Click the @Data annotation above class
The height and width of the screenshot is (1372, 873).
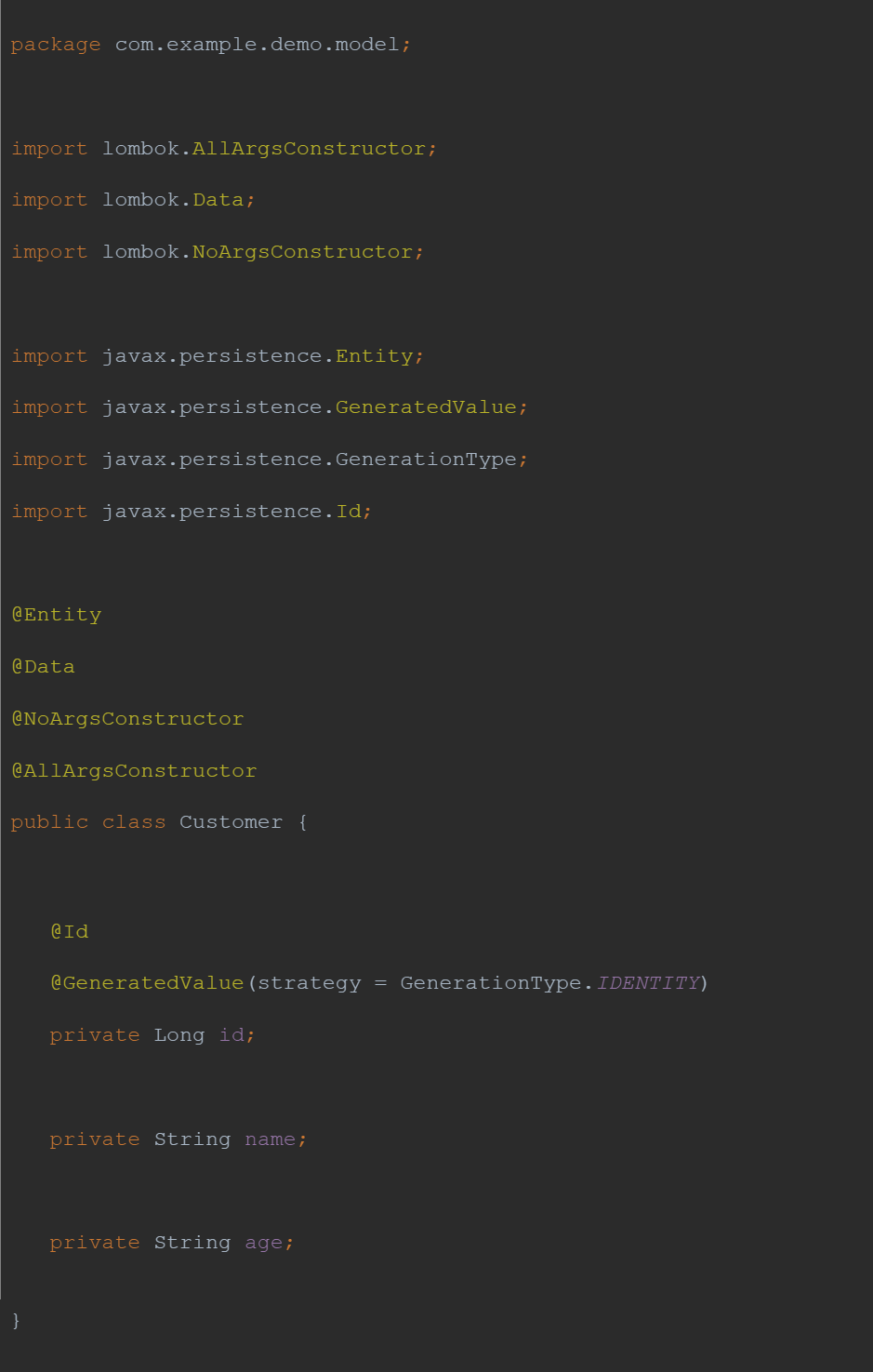pyautogui.click(x=43, y=667)
